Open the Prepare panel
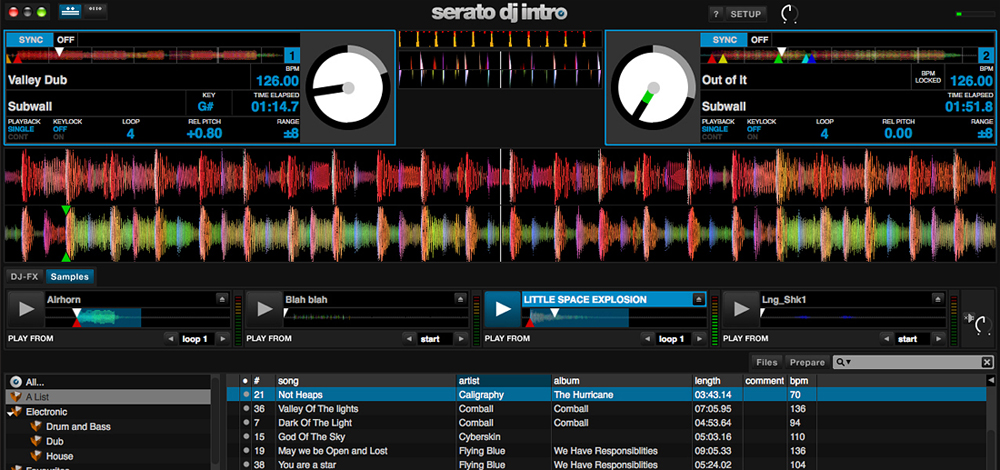The width and height of the screenshot is (1000, 470). pyautogui.click(x=806, y=362)
